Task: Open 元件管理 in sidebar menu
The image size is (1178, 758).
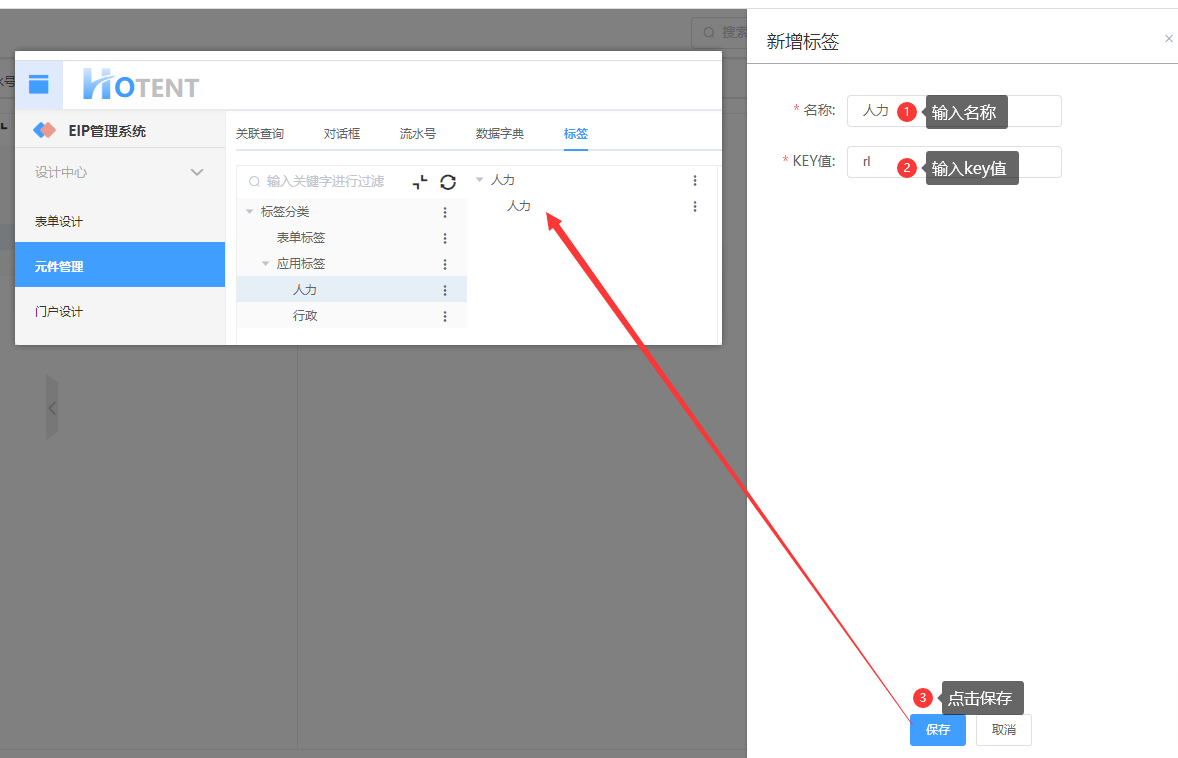Action: click(120, 264)
